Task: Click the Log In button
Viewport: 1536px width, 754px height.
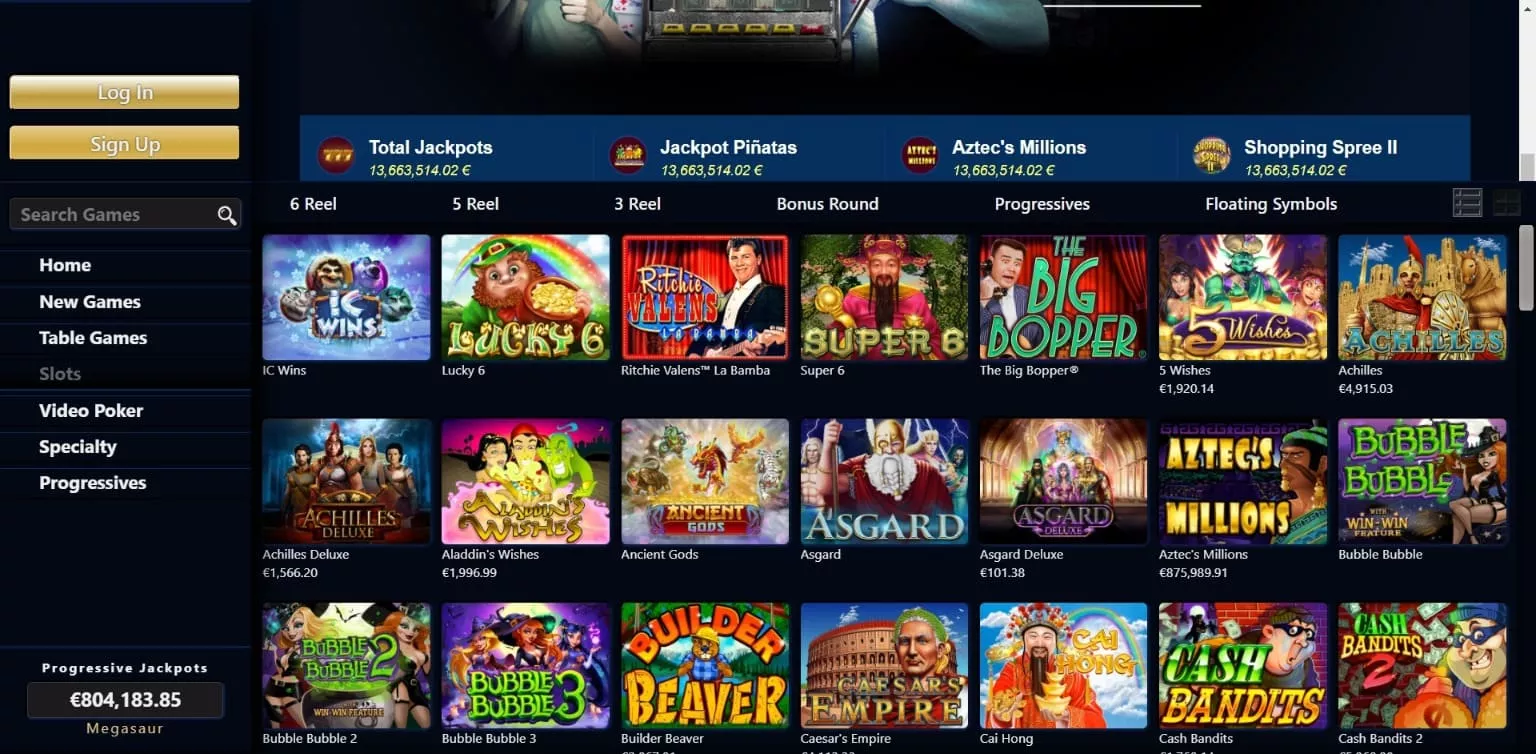Action: [x=124, y=92]
